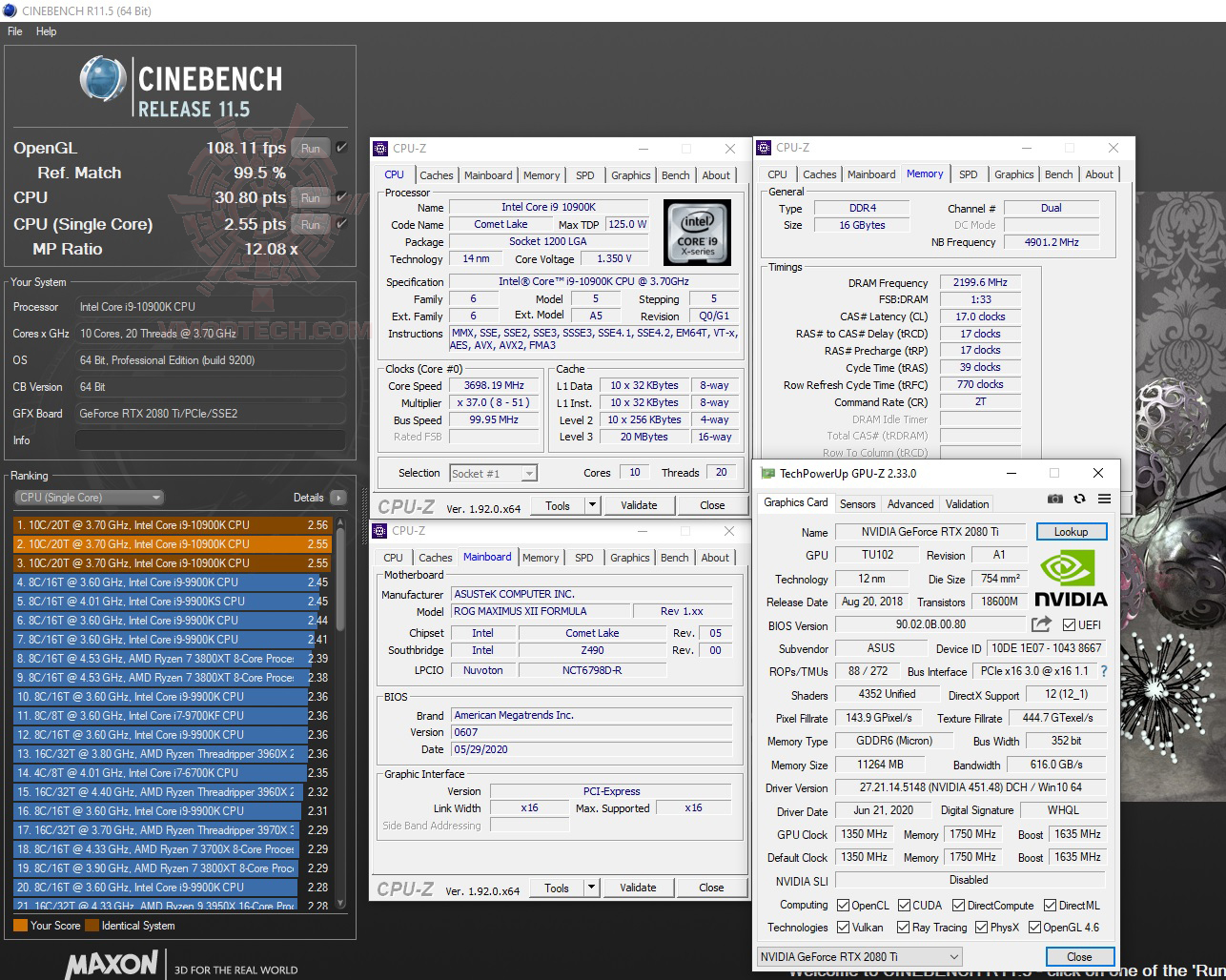Image resolution: width=1226 pixels, height=980 pixels.
Task: Click the Intel Core i9 badge in CPU-Z
Action: 697,232
